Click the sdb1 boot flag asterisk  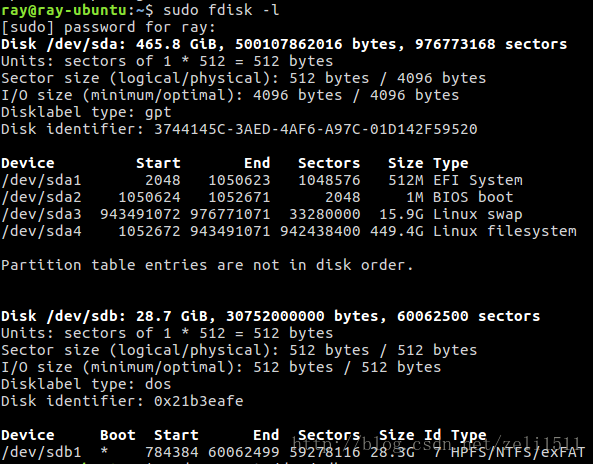[x=104, y=451]
